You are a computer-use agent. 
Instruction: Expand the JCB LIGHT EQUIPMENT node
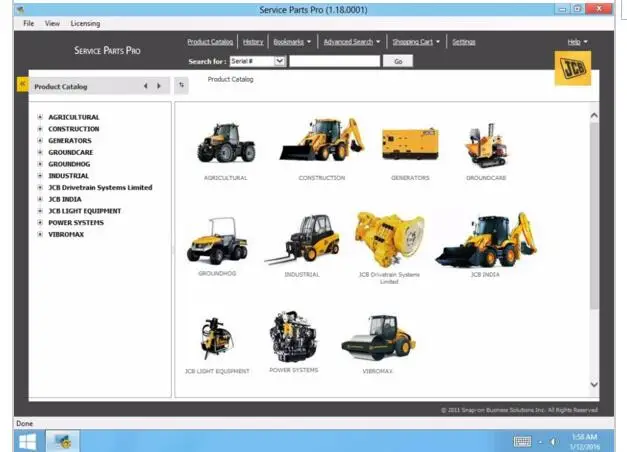tap(40, 211)
